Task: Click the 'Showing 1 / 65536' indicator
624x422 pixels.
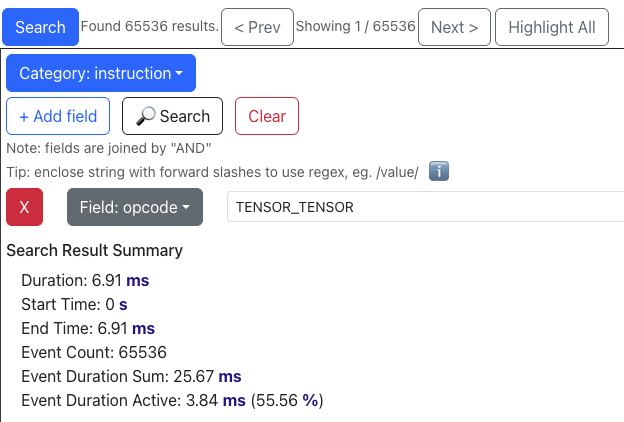Action: pos(356,27)
